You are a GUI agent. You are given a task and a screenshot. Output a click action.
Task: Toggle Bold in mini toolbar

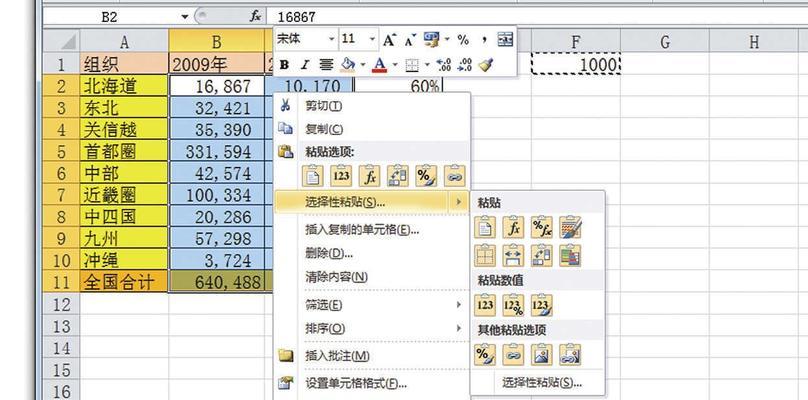tap(284, 65)
